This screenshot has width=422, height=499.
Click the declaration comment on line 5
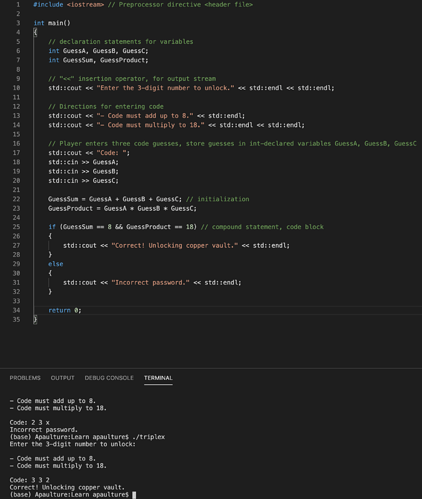121,42
